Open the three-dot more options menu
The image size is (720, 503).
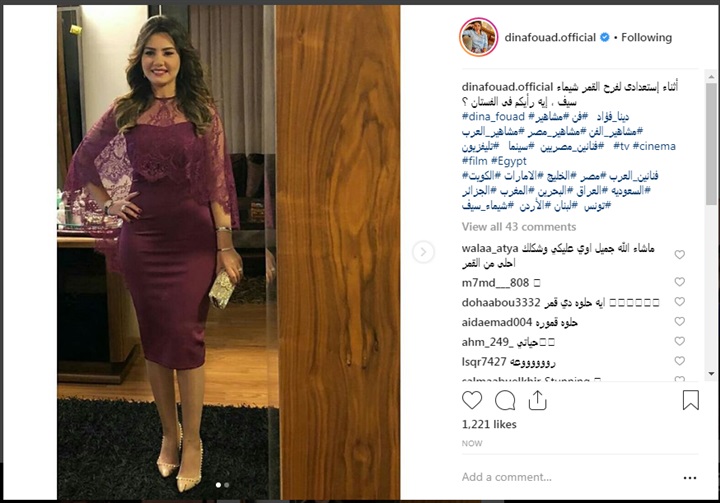pyautogui.click(x=690, y=478)
